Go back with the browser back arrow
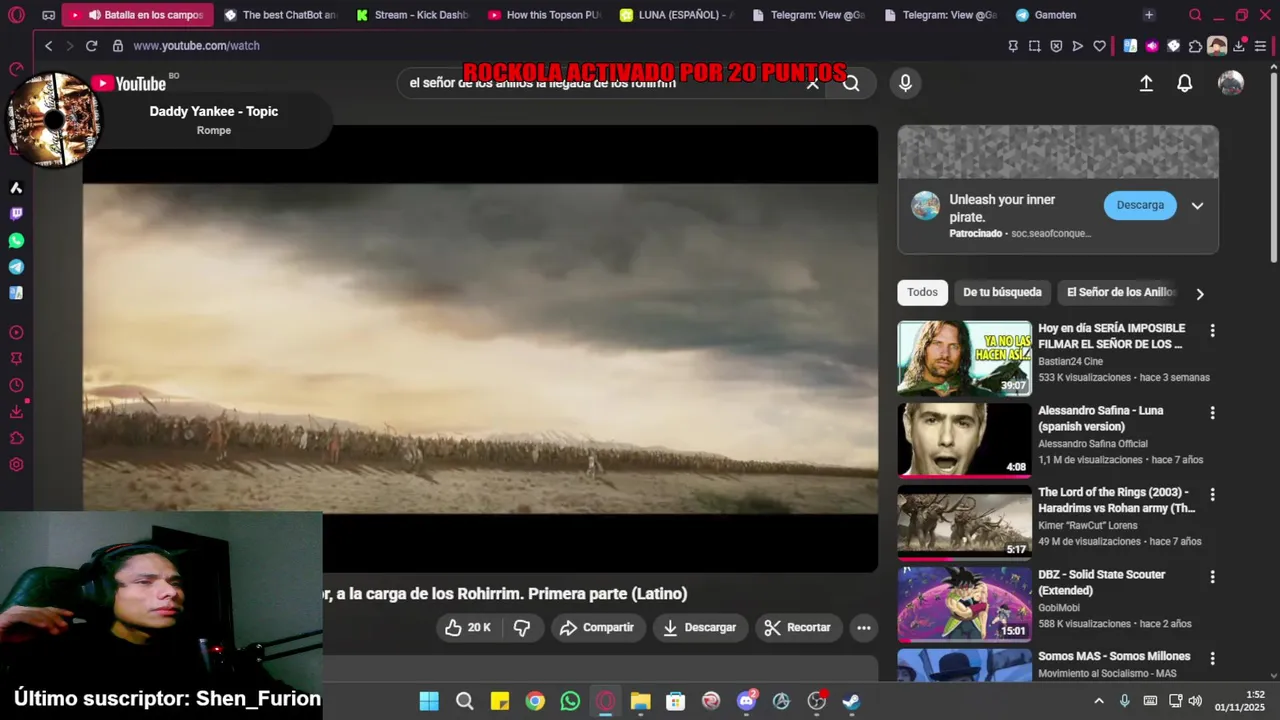Image resolution: width=1280 pixels, height=720 pixels. (x=48, y=46)
